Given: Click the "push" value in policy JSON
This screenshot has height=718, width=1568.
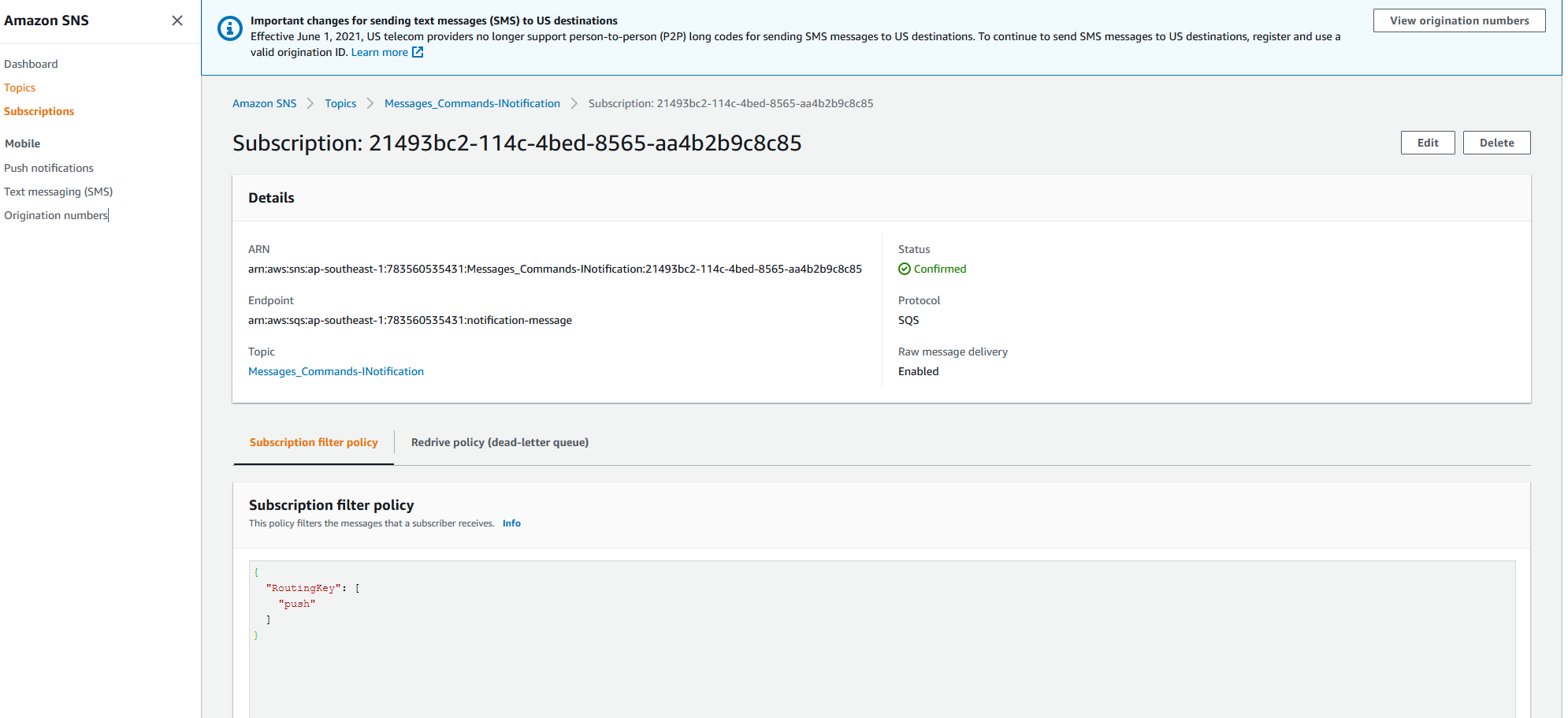Looking at the screenshot, I should click(x=297, y=604).
